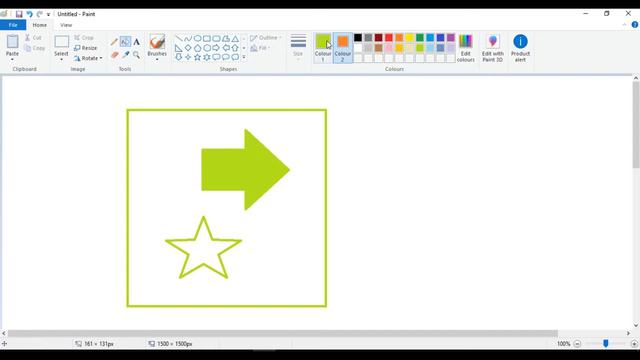
Task: Pick the lime colour swatch in second row
Action: click(420, 48)
